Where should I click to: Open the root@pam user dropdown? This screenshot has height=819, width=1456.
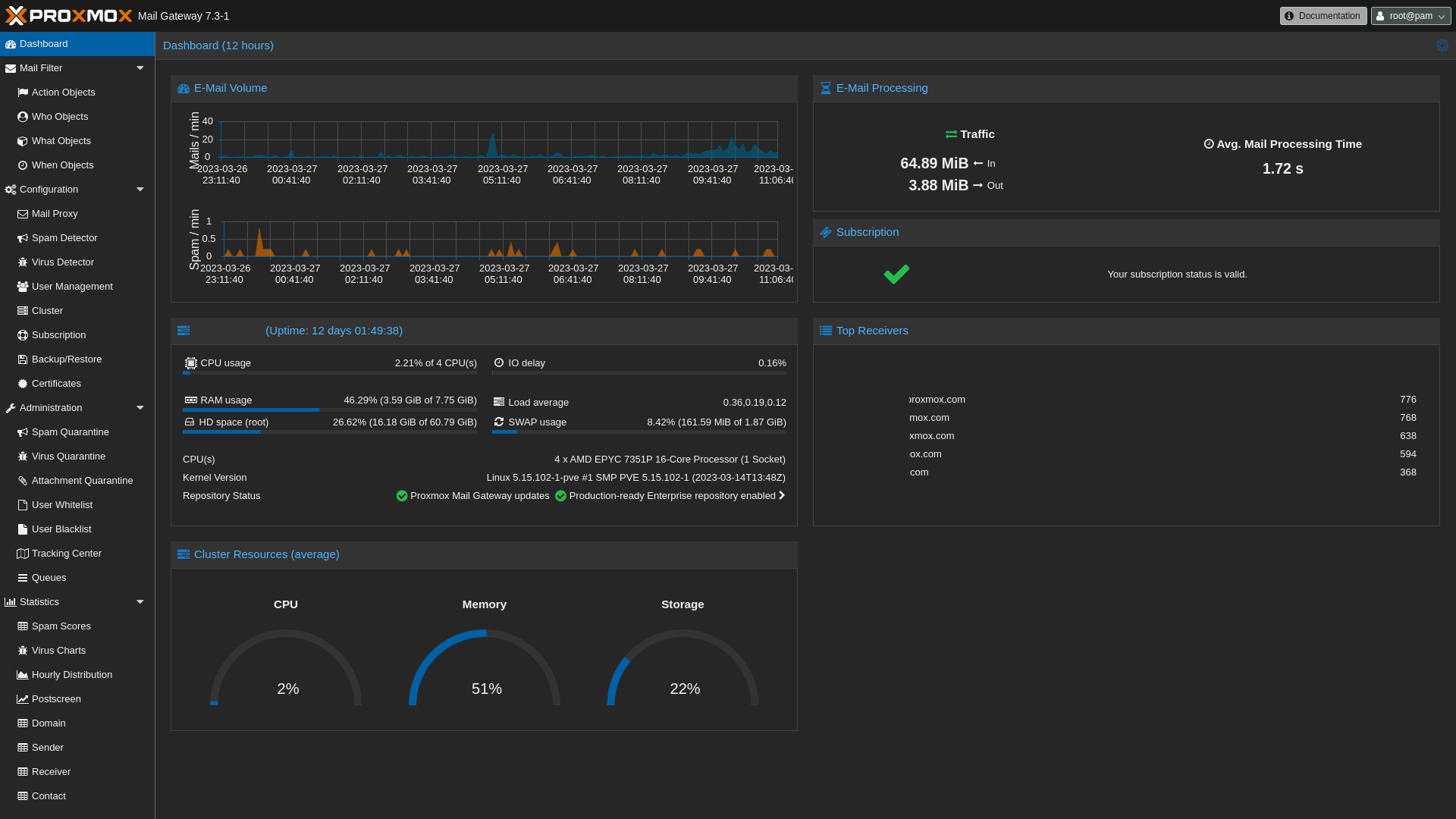click(x=1410, y=16)
